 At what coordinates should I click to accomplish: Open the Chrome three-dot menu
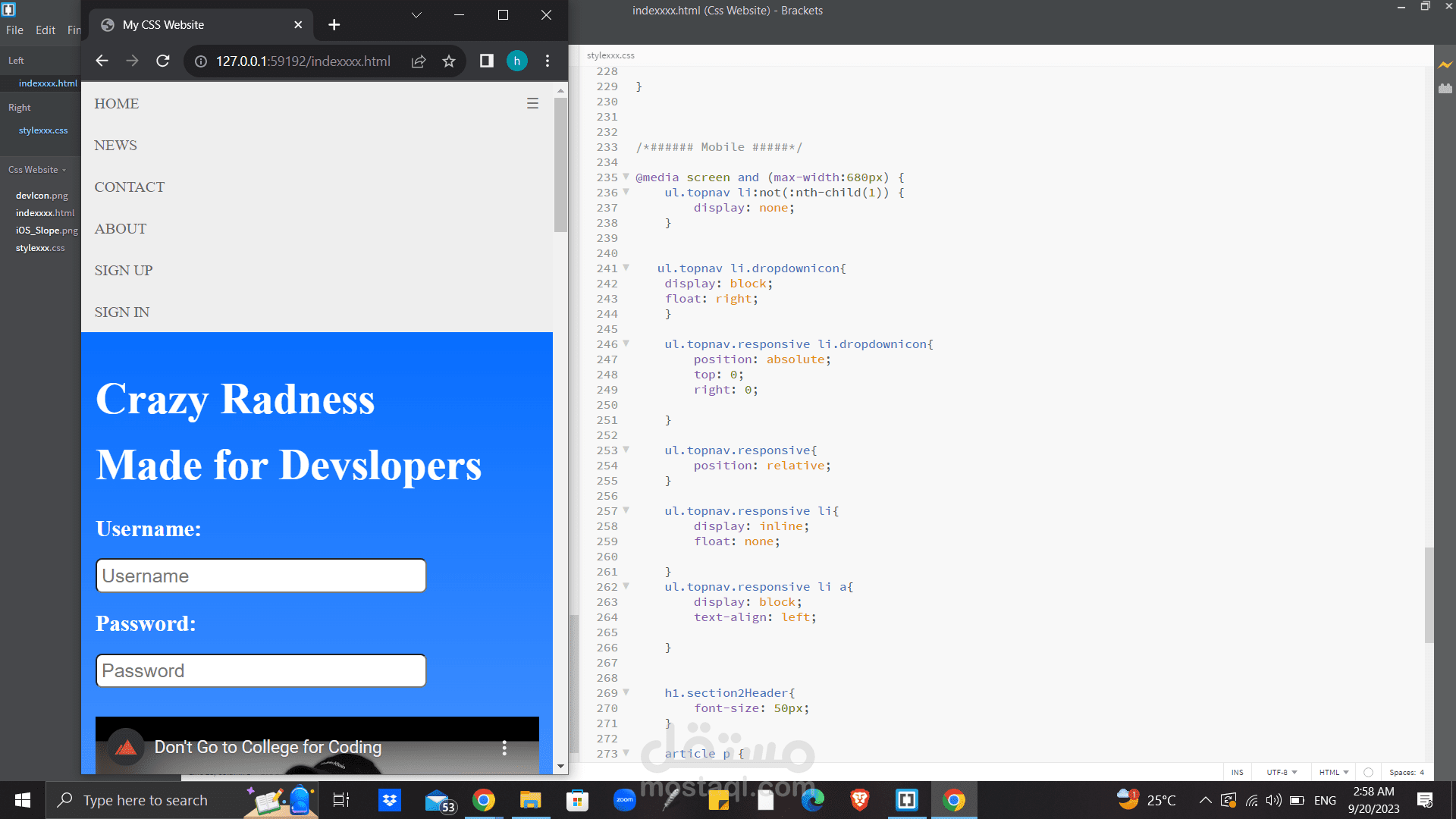click(x=548, y=61)
